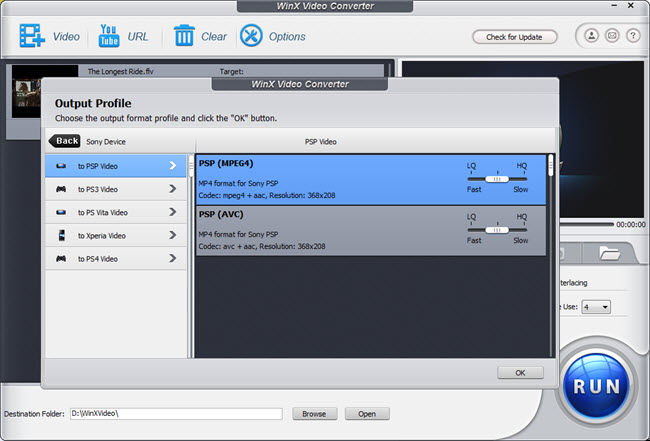Confirm the profile with the OK button
Screen dimensions: 650x441
coord(520,373)
